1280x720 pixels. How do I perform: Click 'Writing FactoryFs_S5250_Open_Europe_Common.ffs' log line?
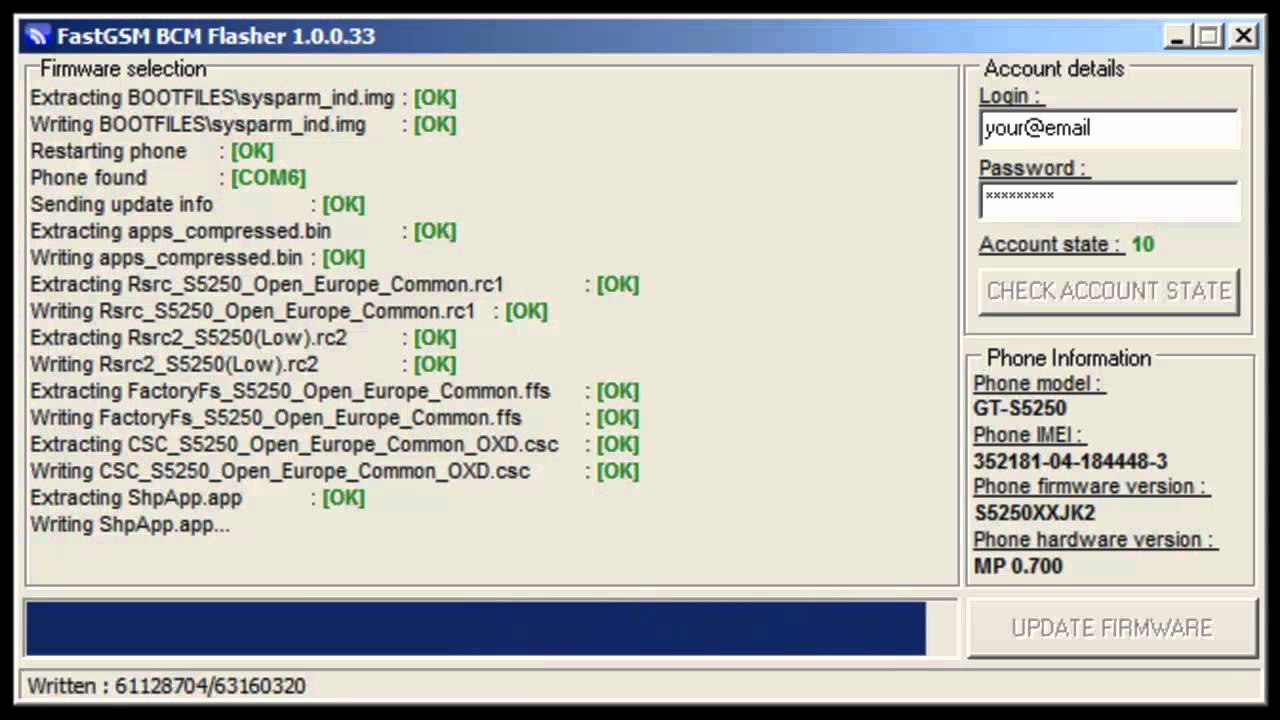(335, 418)
